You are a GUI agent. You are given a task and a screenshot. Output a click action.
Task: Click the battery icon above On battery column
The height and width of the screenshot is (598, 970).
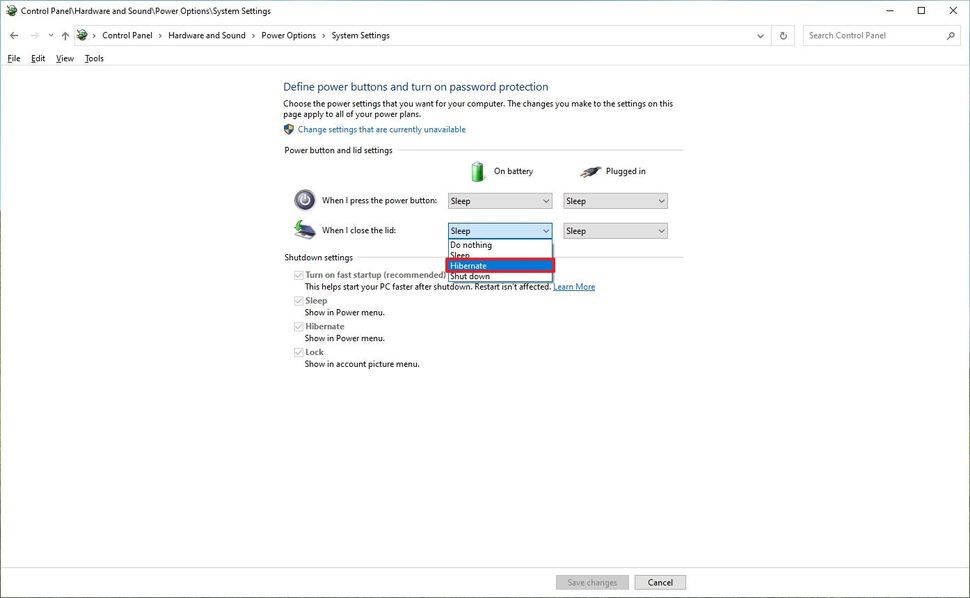coord(477,170)
